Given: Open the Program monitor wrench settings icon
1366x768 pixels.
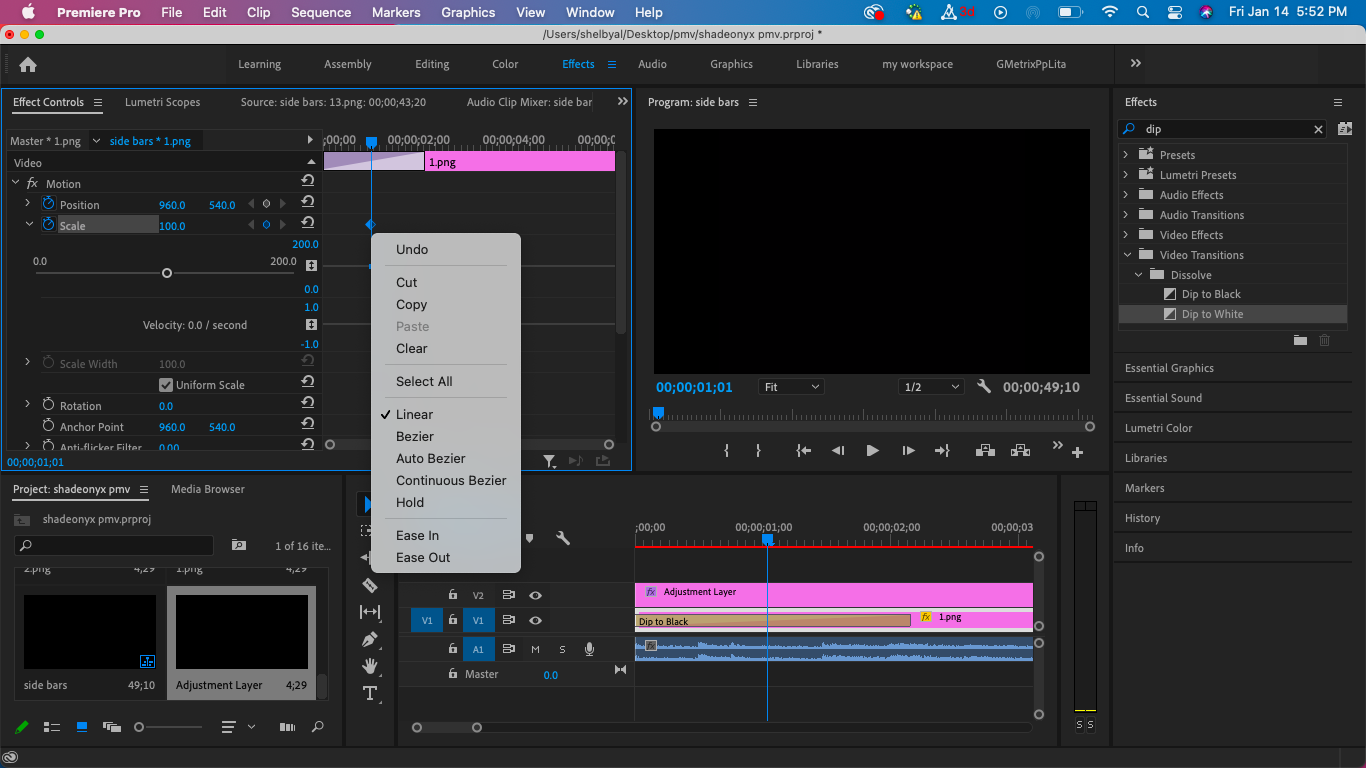Looking at the screenshot, I should click(983, 385).
